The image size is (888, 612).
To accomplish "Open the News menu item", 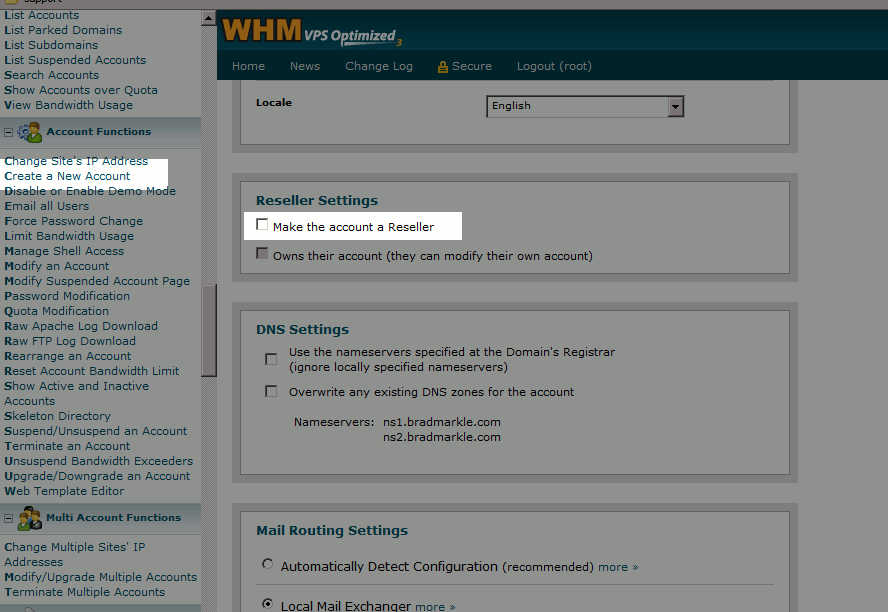I will [305, 66].
